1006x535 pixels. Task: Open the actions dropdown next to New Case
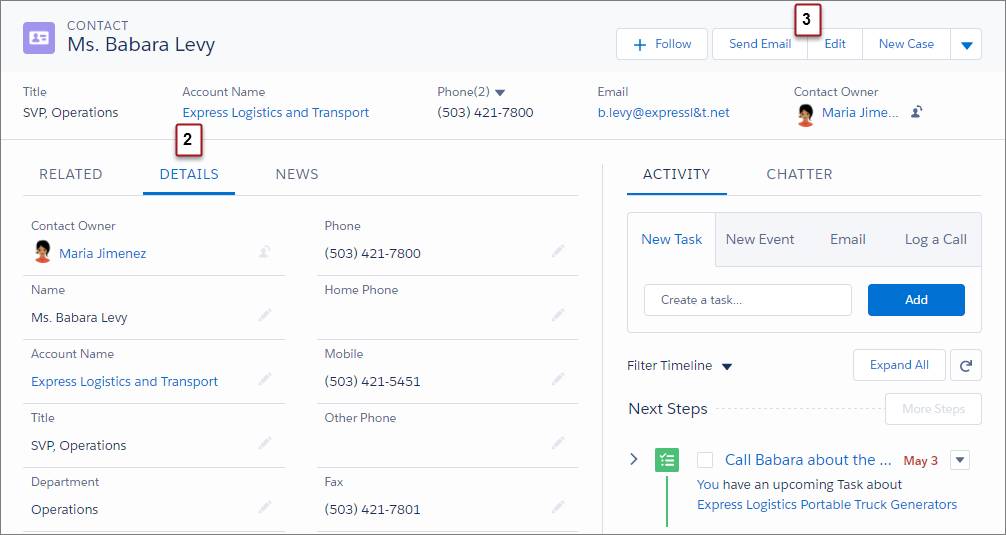966,45
